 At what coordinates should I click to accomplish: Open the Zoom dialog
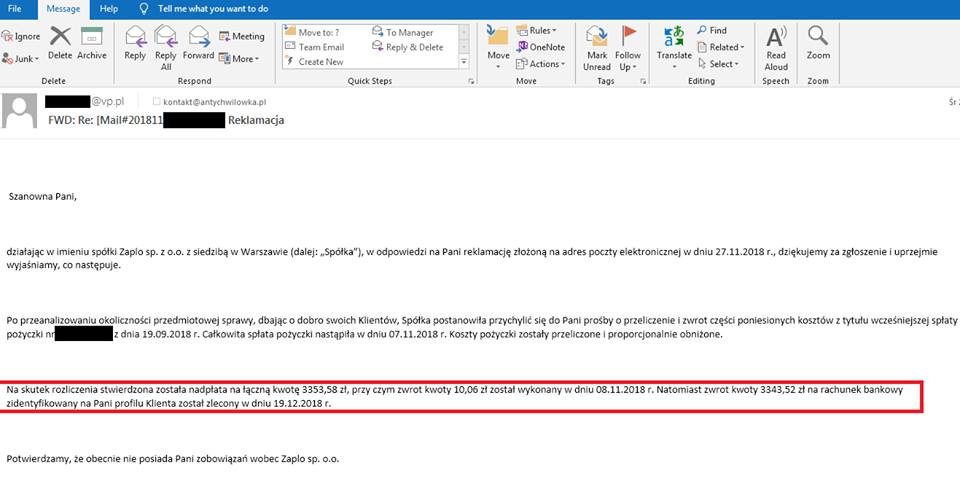pyautogui.click(x=818, y=43)
